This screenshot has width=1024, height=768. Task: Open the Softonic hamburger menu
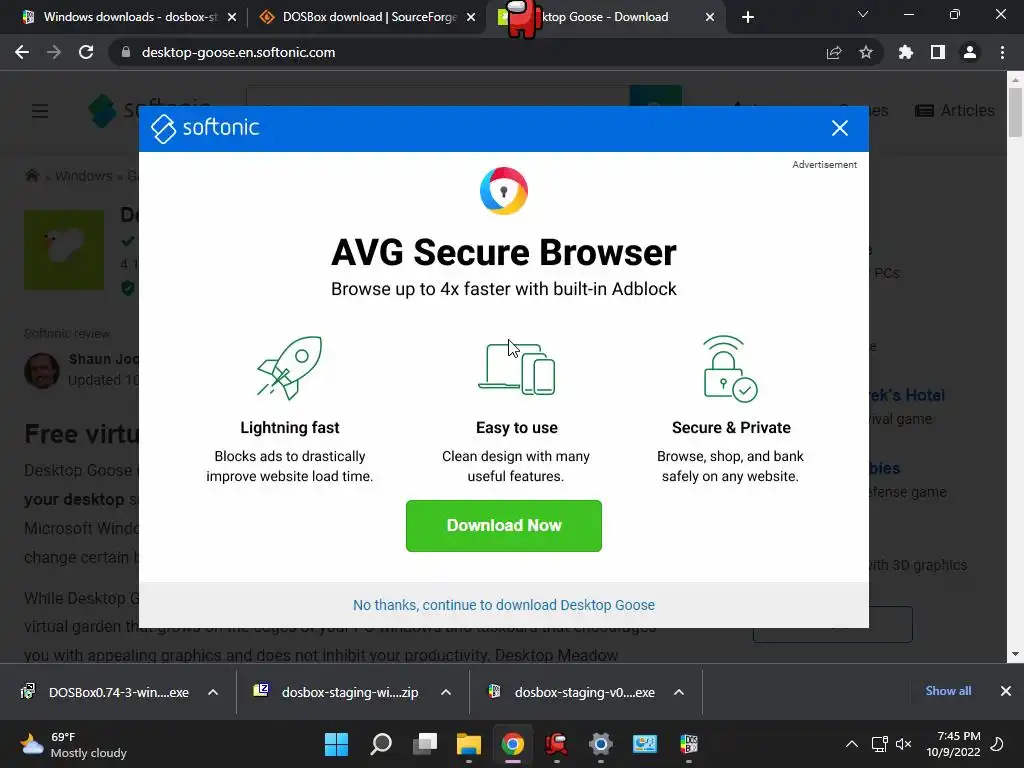click(40, 111)
